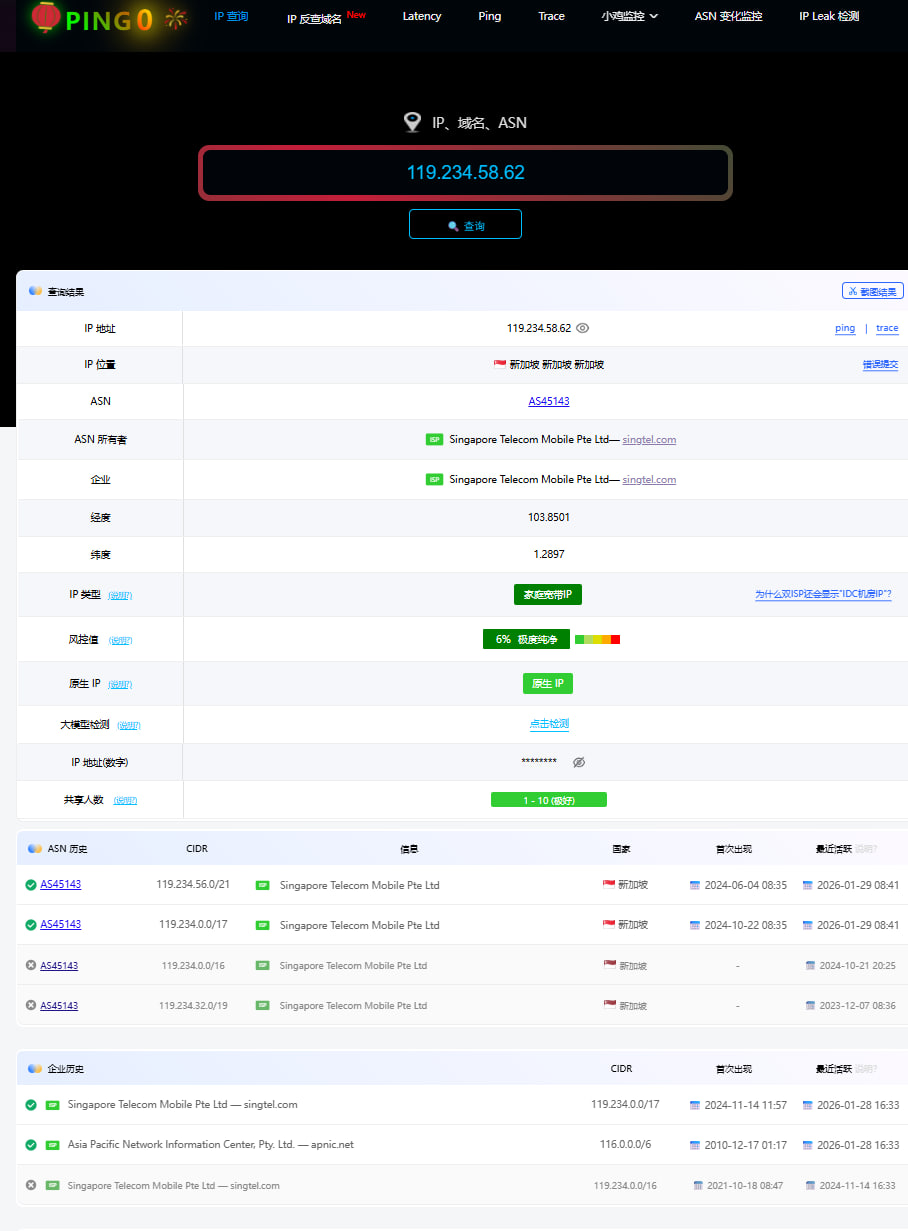The image size is (908, 1231).
Task: Click the PING0 logo
Action: click(x=108, y=19)
